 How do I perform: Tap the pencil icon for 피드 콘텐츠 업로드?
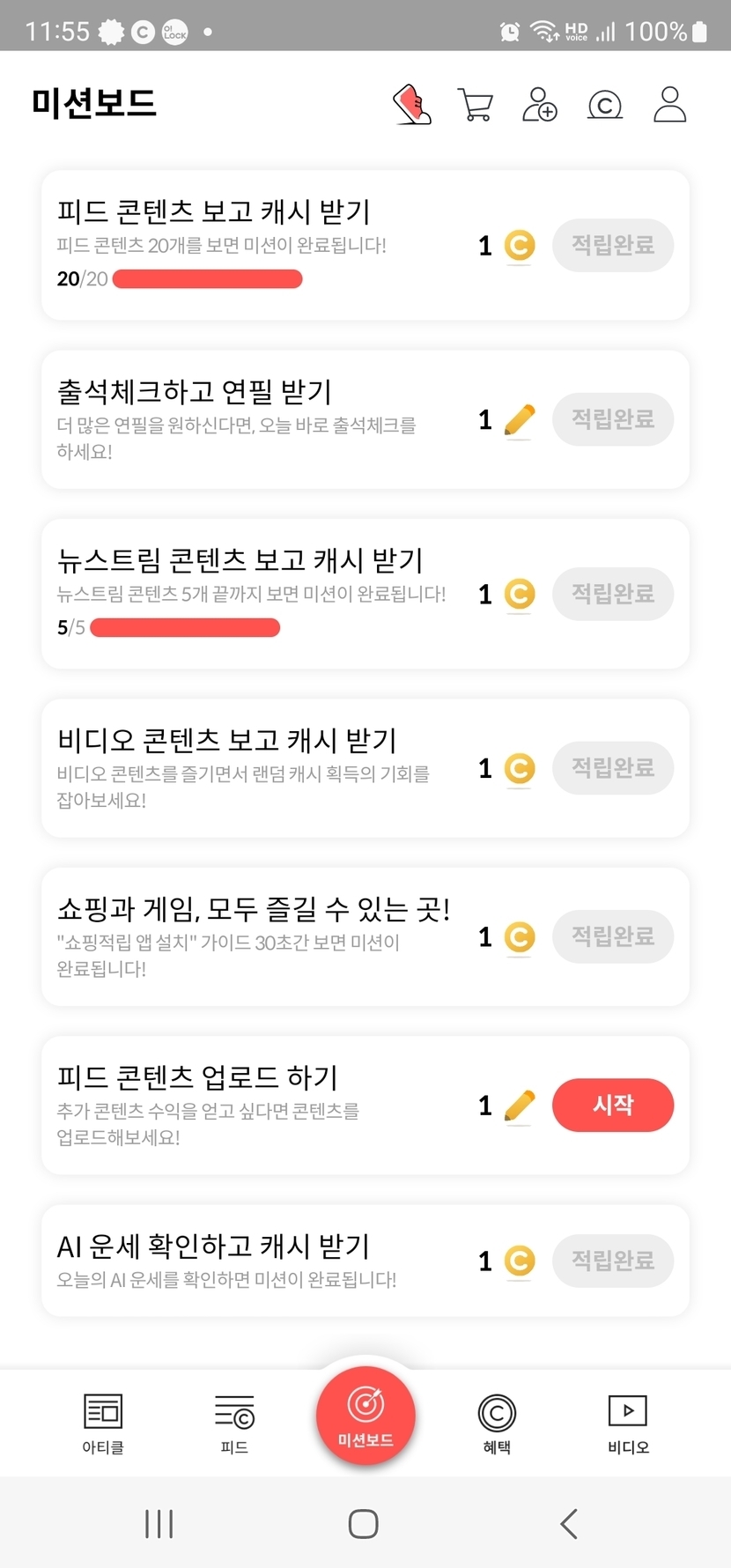[519, 1106]
